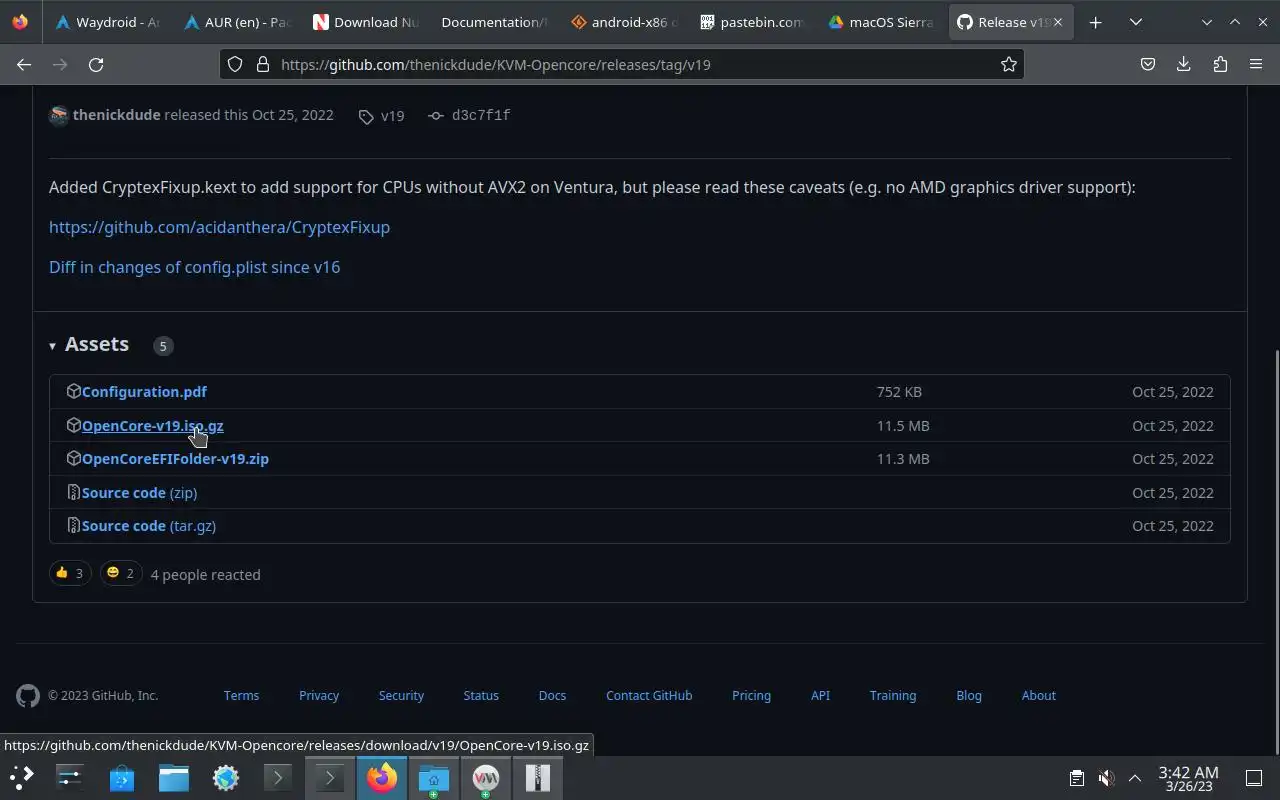Open the Dolphin file manager taskbar icon
Viewport: 1280px width, 800px height.
[174, 777]
